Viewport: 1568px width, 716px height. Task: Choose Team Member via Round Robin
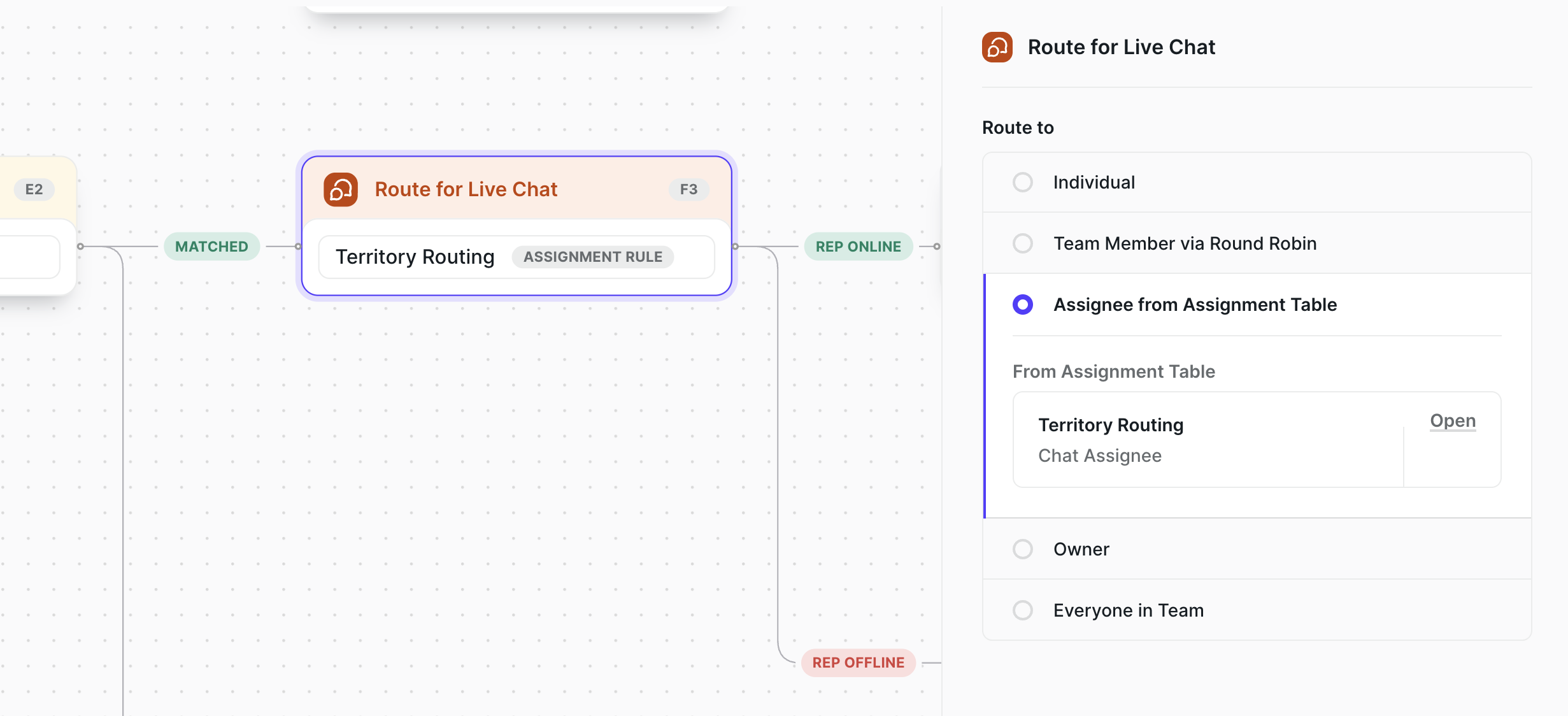coord(1023,243)
